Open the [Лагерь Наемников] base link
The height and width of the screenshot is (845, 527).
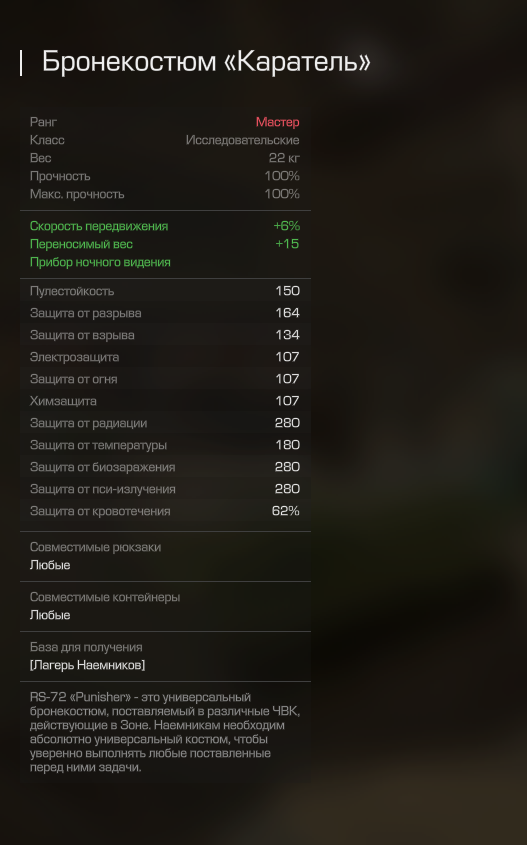(x=87, y=665)
